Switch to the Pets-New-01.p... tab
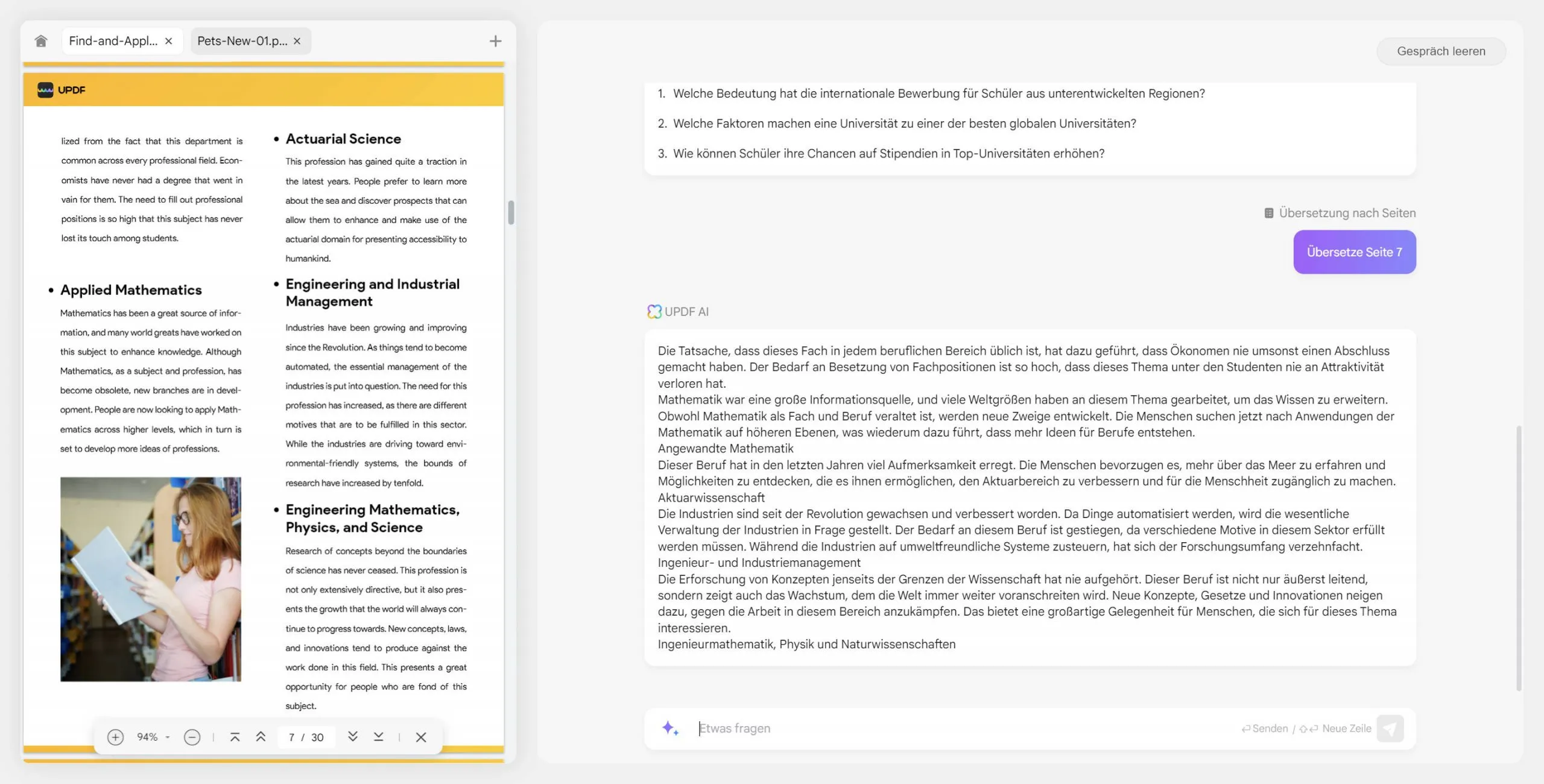The image size is (1544, 784). (x=242, y=41)
